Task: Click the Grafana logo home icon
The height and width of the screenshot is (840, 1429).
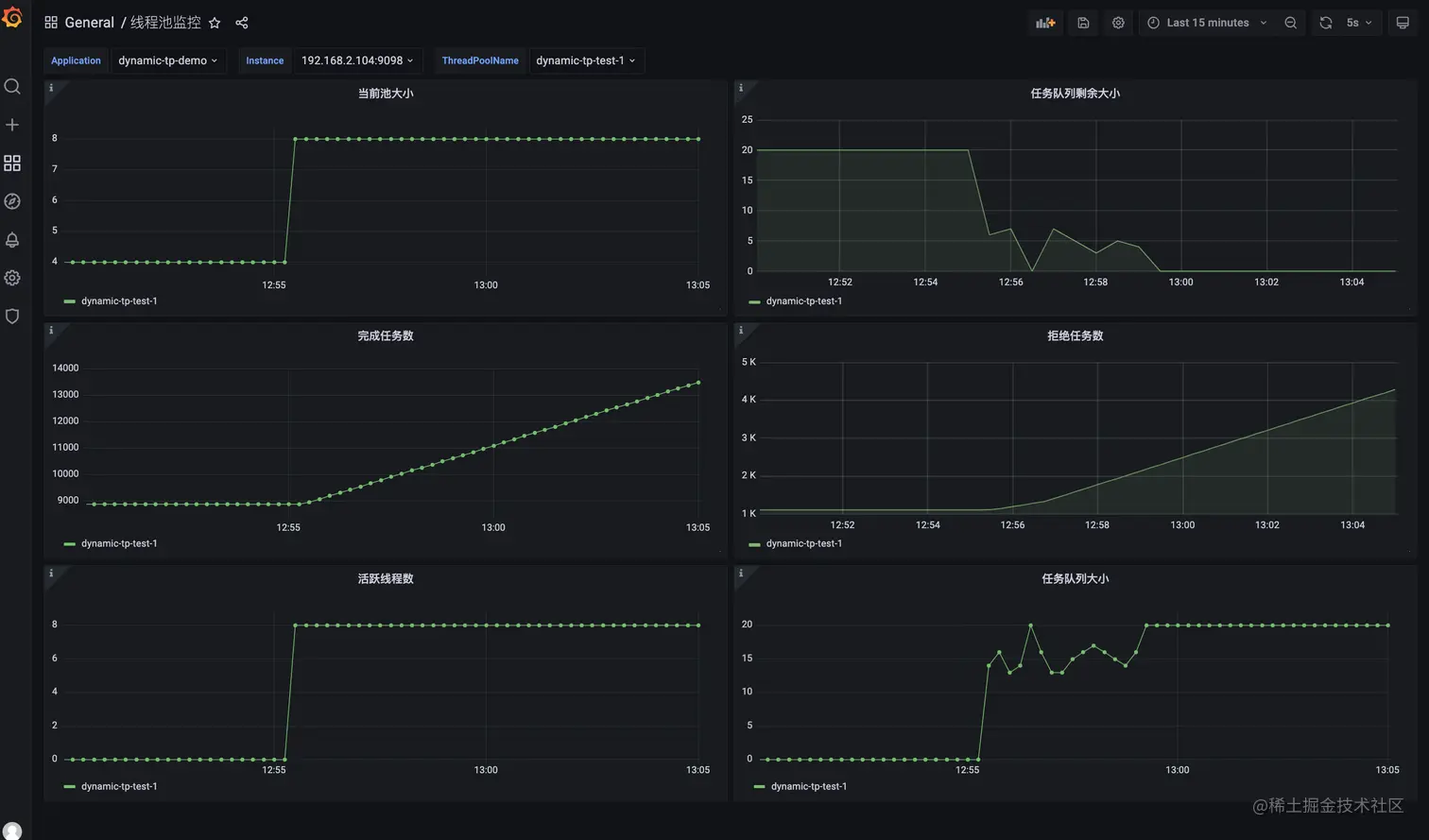Action: click(12, 17)
